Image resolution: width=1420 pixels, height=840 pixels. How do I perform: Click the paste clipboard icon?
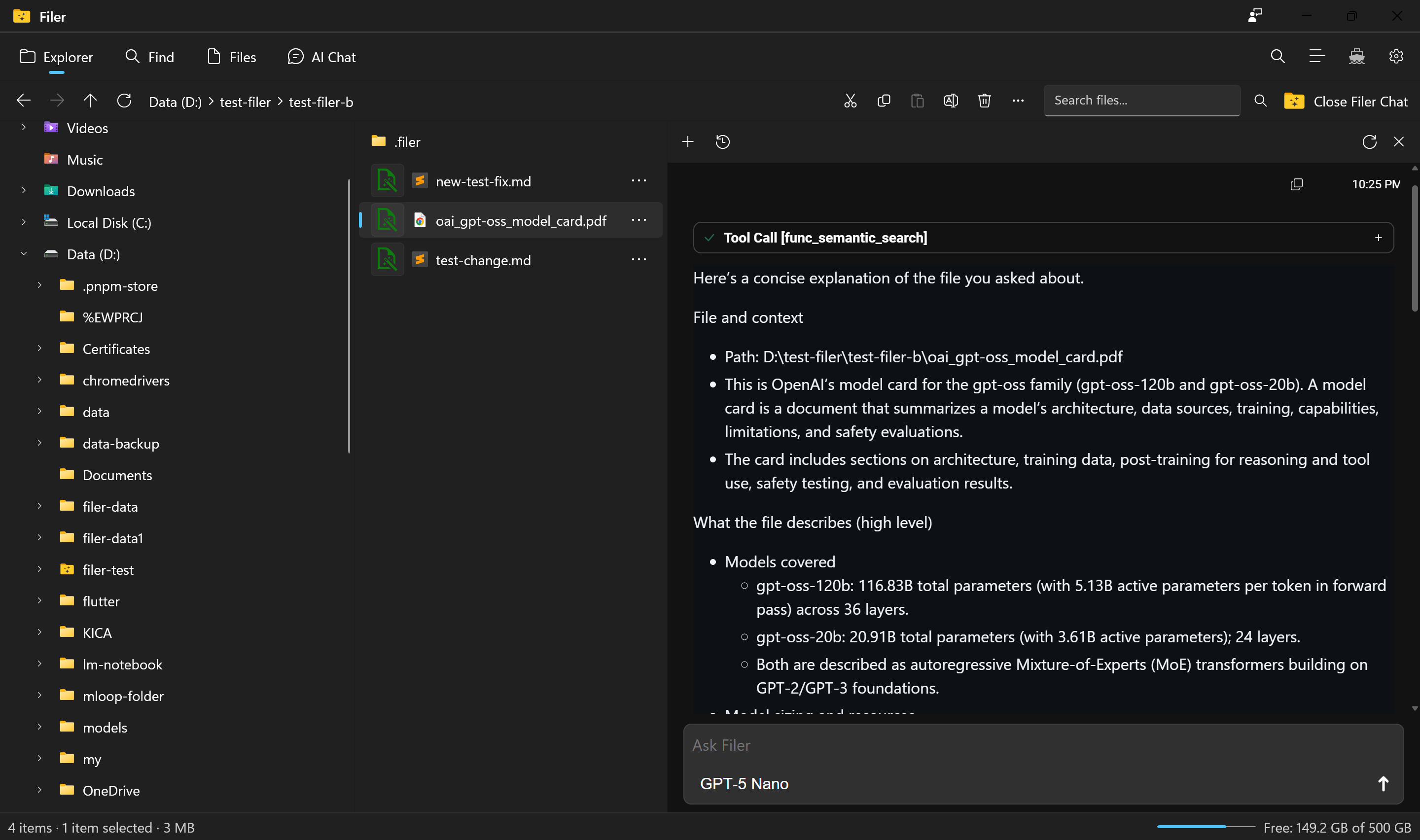[917, 102]
